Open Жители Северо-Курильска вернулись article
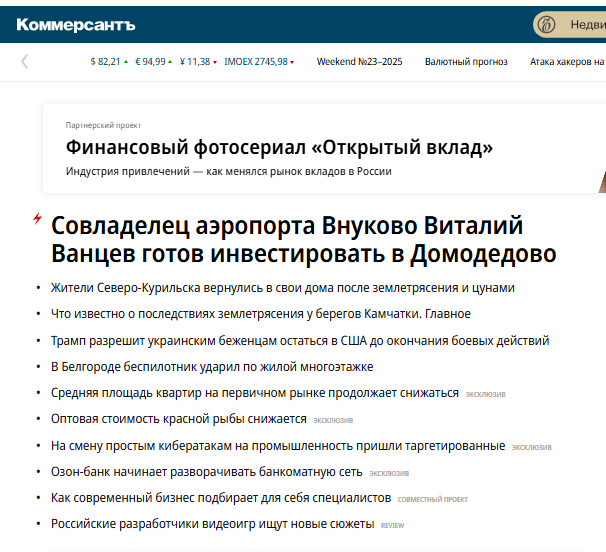606x552 pixels. coord(283,288)
